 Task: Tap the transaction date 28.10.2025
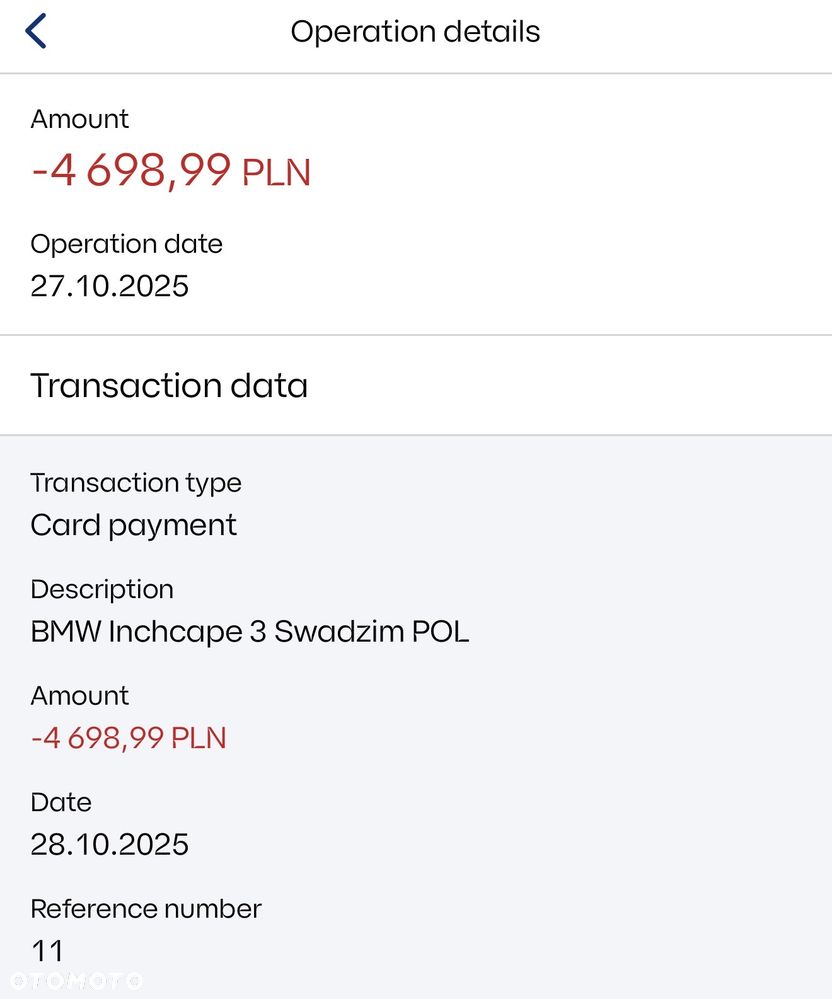(x=110, y=845)
